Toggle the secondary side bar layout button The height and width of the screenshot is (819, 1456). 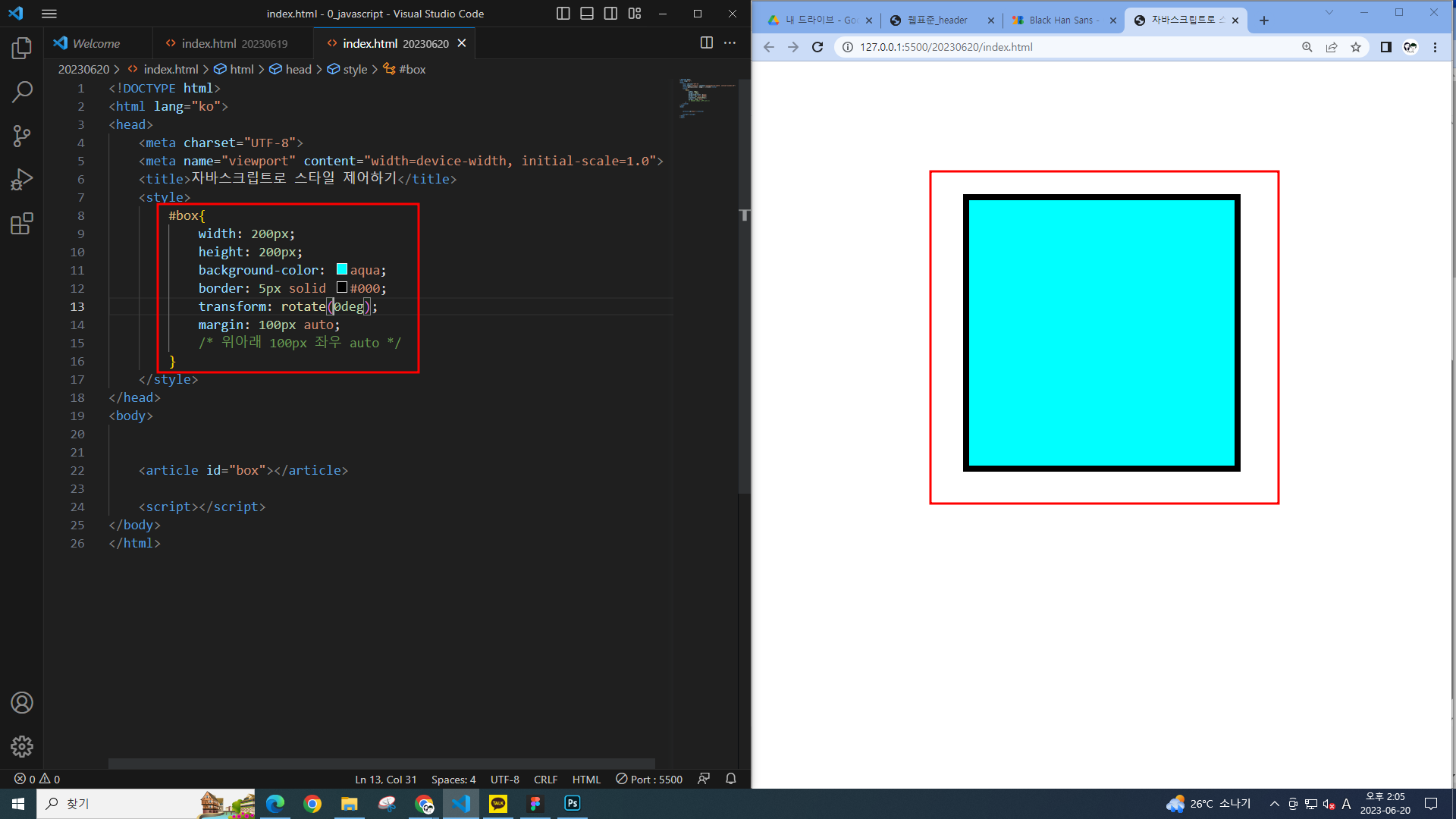tap(610, 14)
